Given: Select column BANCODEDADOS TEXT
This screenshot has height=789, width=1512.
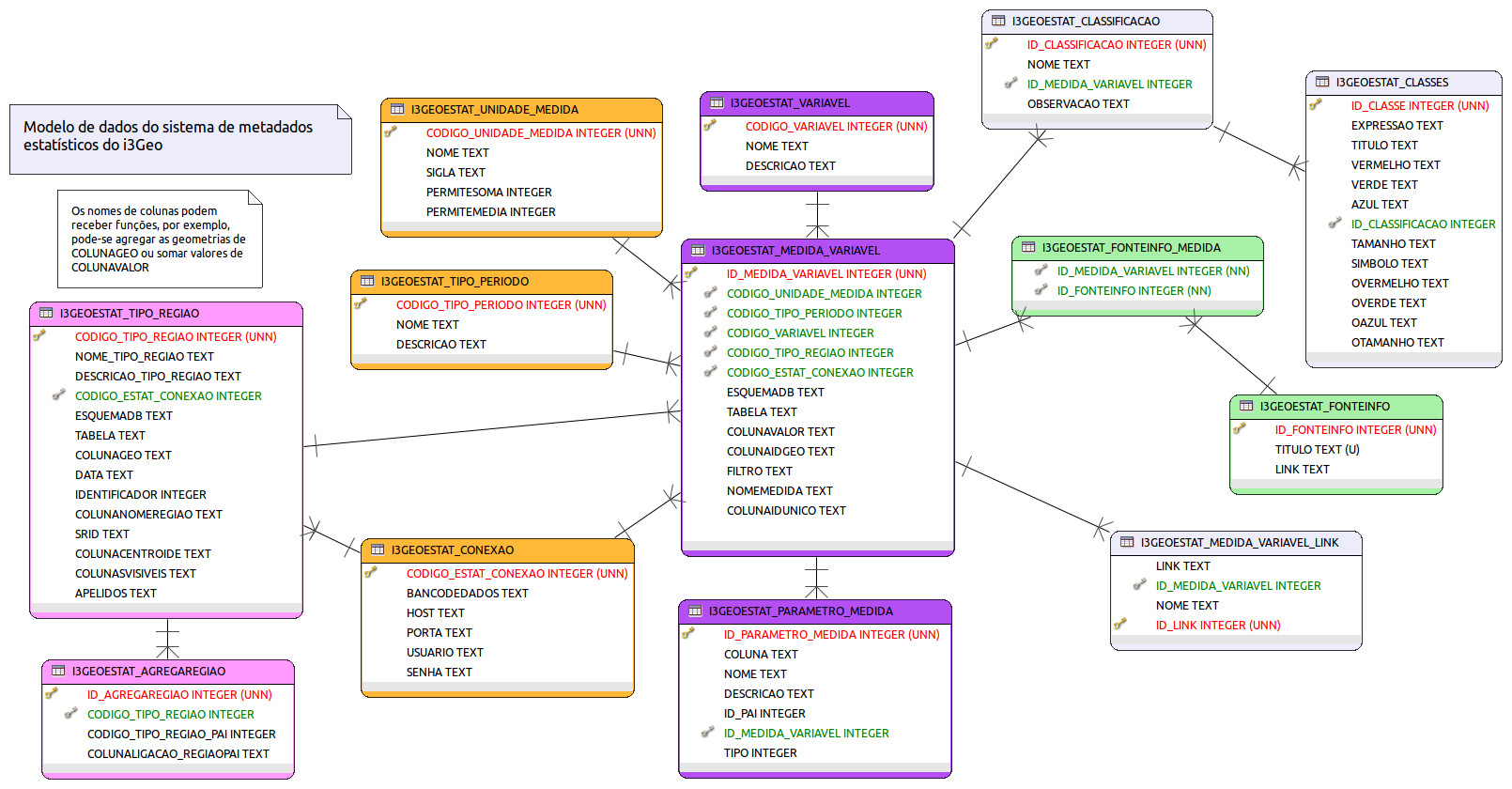Looking at the screenshot, I should pos(467,594).
